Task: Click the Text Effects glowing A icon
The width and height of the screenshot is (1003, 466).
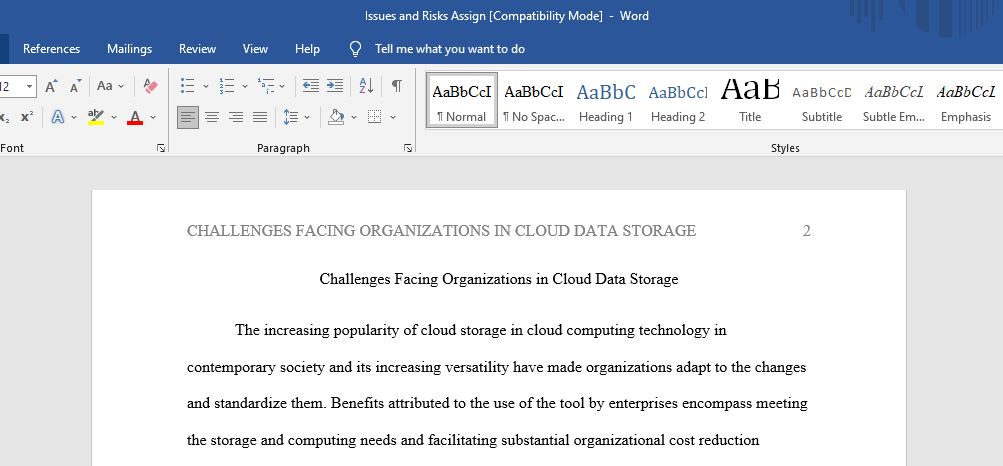Action: point(58,117)
